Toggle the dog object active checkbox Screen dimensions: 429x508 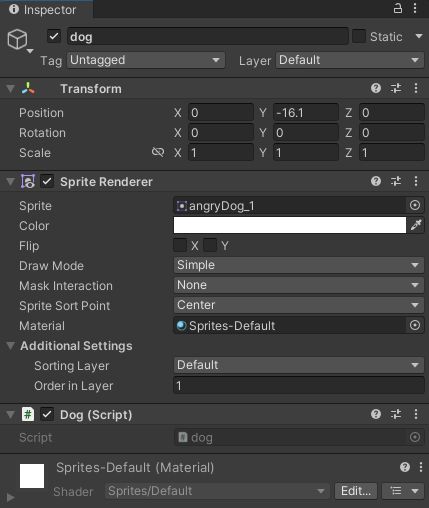coord(54,36)
